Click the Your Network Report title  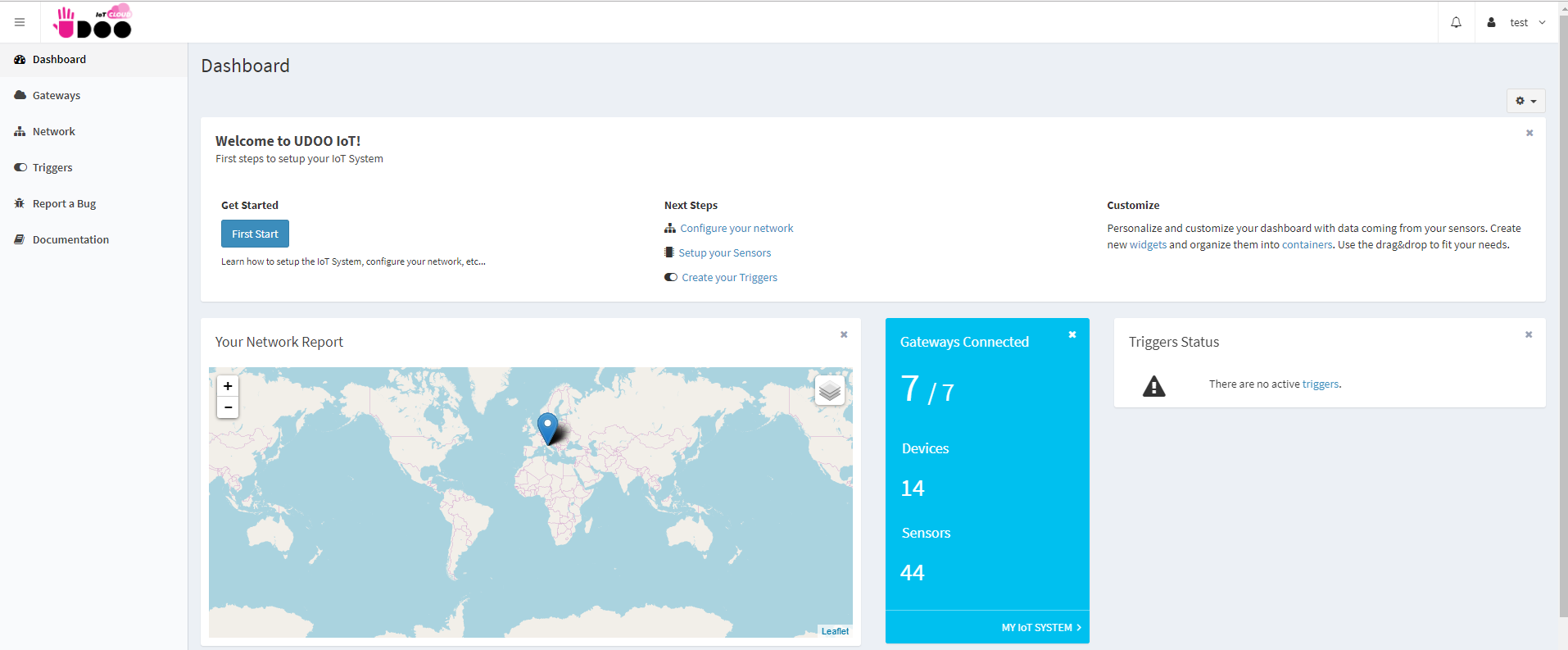(x=279, y=342)
